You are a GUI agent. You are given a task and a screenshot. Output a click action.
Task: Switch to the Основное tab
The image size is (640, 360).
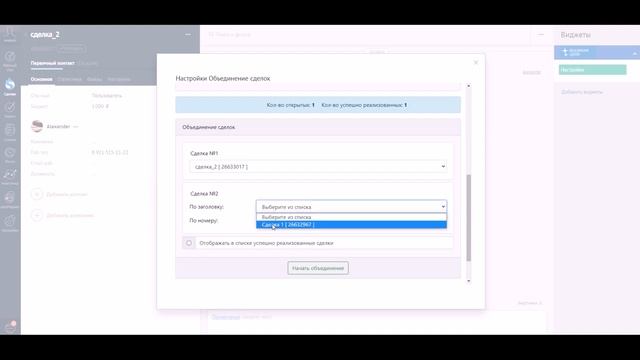[x=41, y=79]
